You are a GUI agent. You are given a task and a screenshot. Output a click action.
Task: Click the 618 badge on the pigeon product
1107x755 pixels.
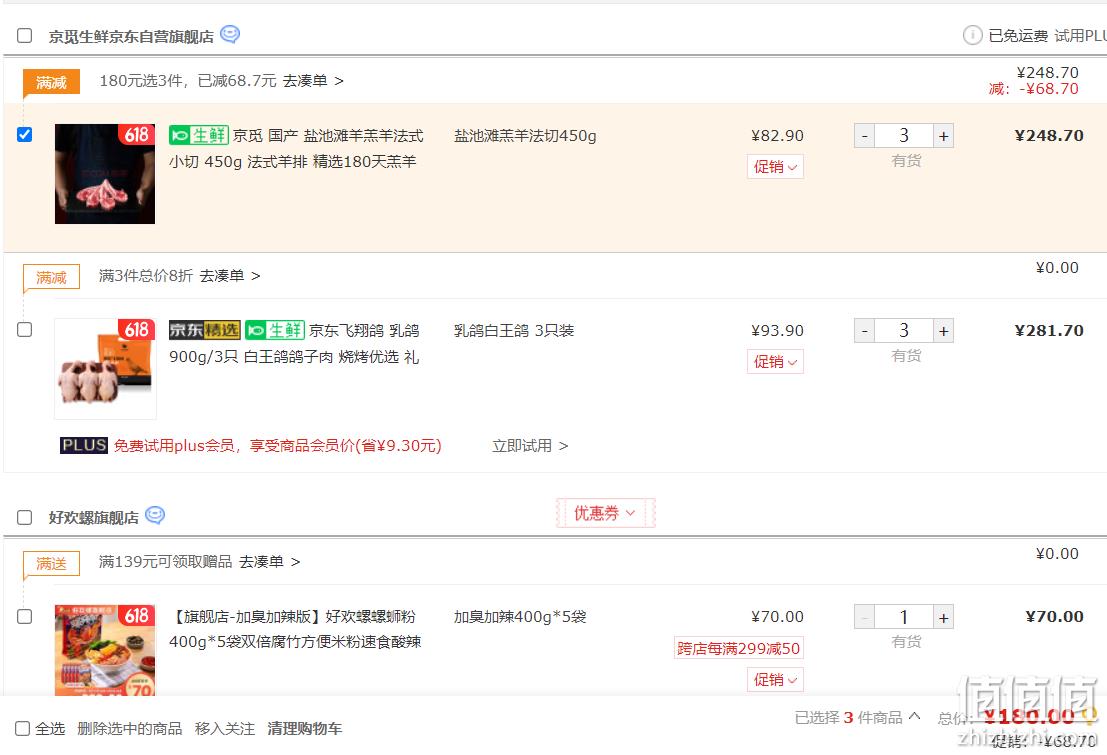pyautogui.click(x=136, y=329)
